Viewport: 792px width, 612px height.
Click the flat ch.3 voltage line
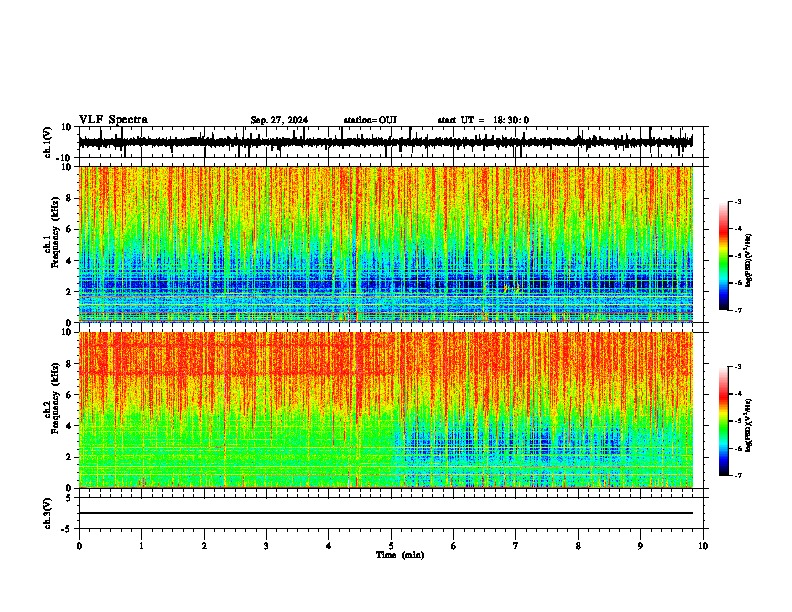pyautogui.click(x=386, y=513)
